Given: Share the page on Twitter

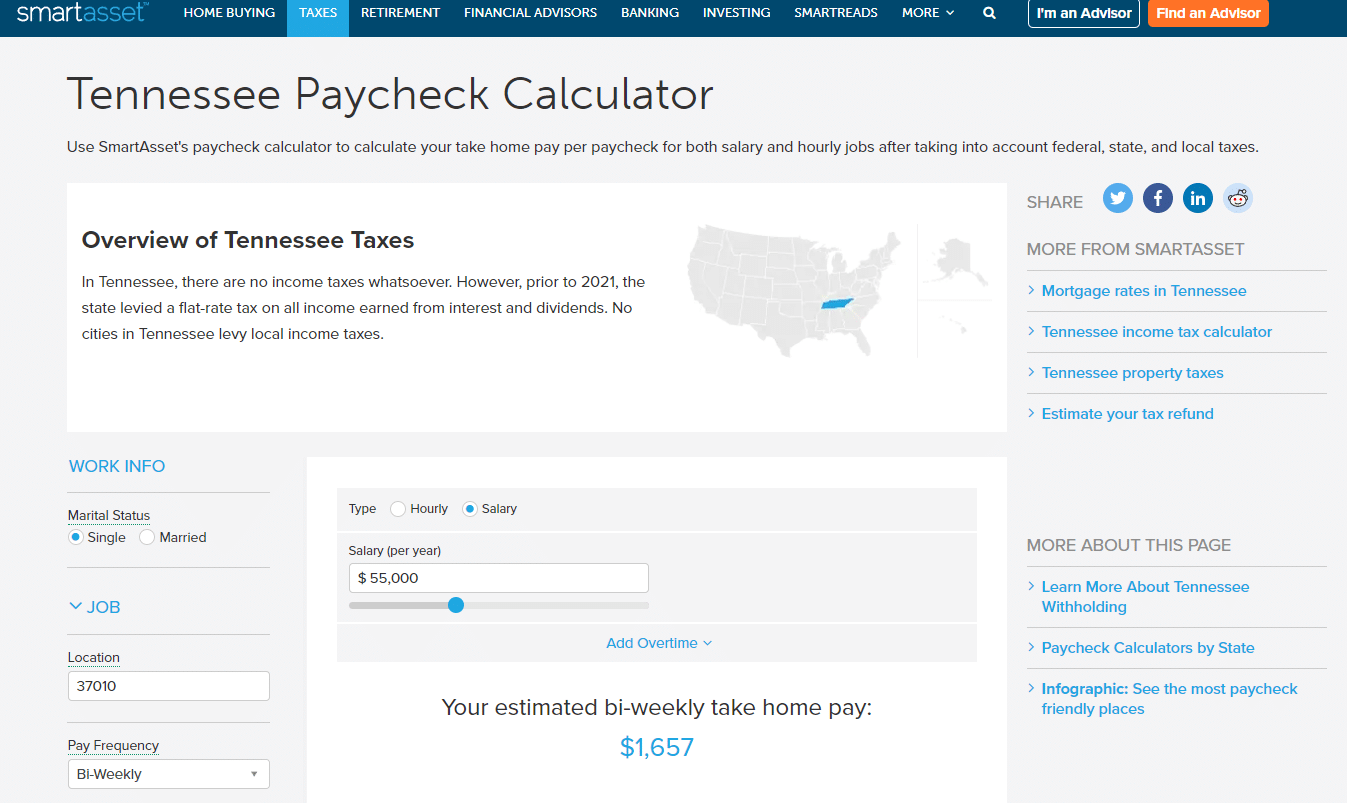Looking at the screenshot, I should tap(1118, 198).
